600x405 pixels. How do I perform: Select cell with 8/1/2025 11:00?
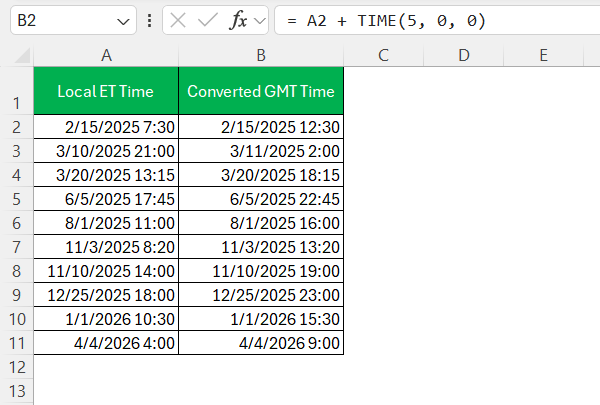click(106, 223)
